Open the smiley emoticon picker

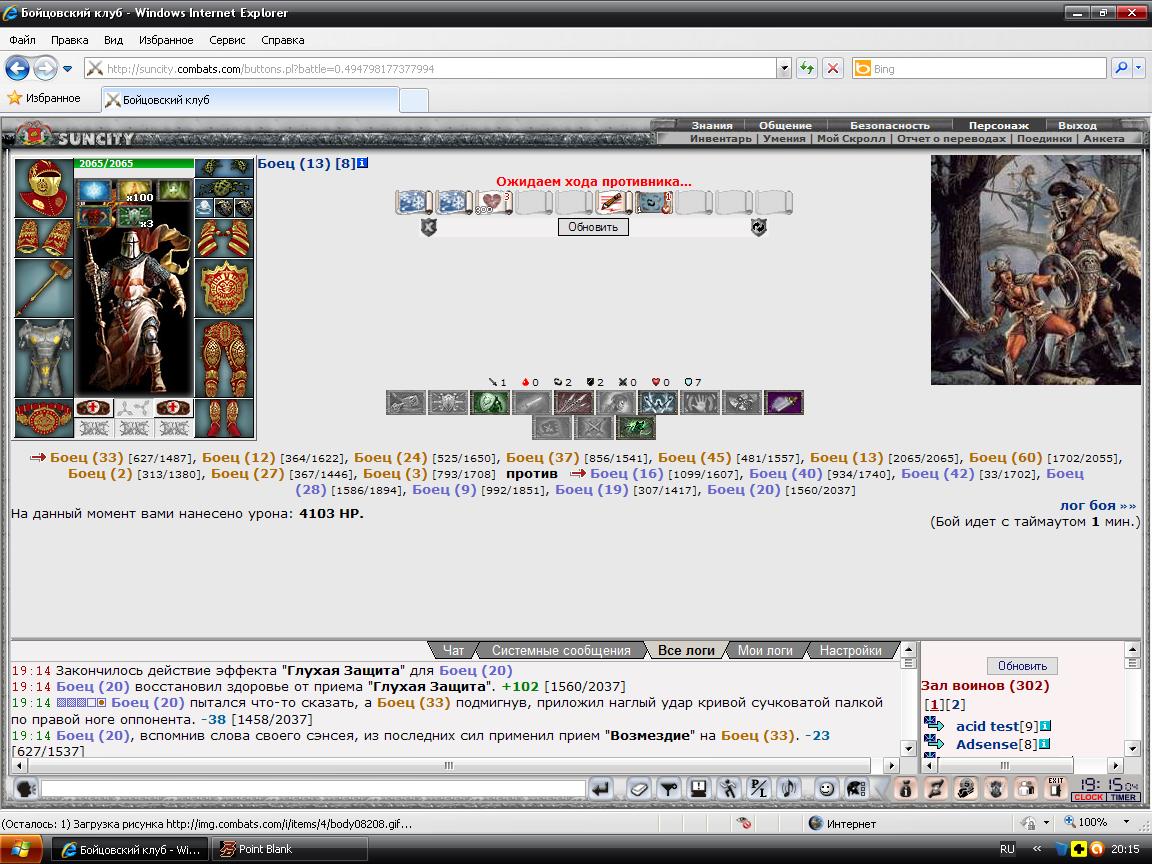coord(827,789)
